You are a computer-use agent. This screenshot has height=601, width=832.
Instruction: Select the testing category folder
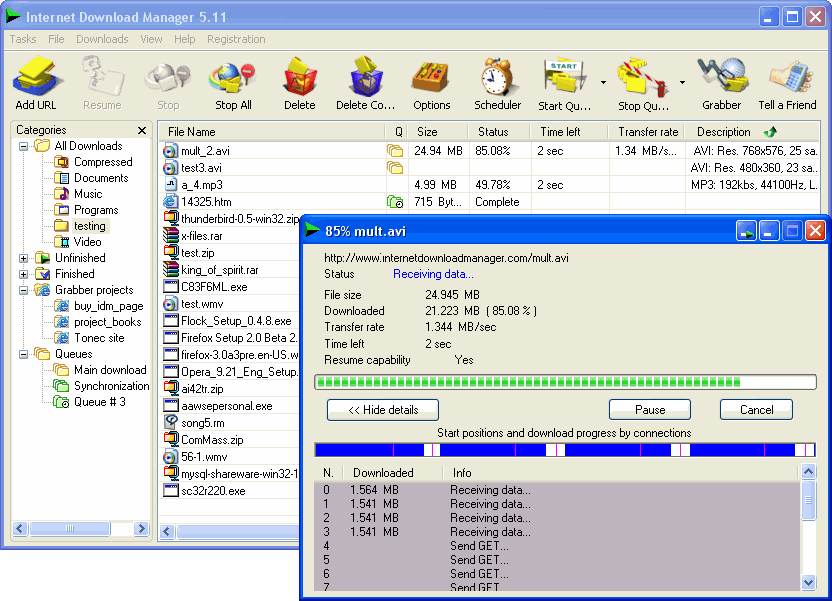click(89, 225)
